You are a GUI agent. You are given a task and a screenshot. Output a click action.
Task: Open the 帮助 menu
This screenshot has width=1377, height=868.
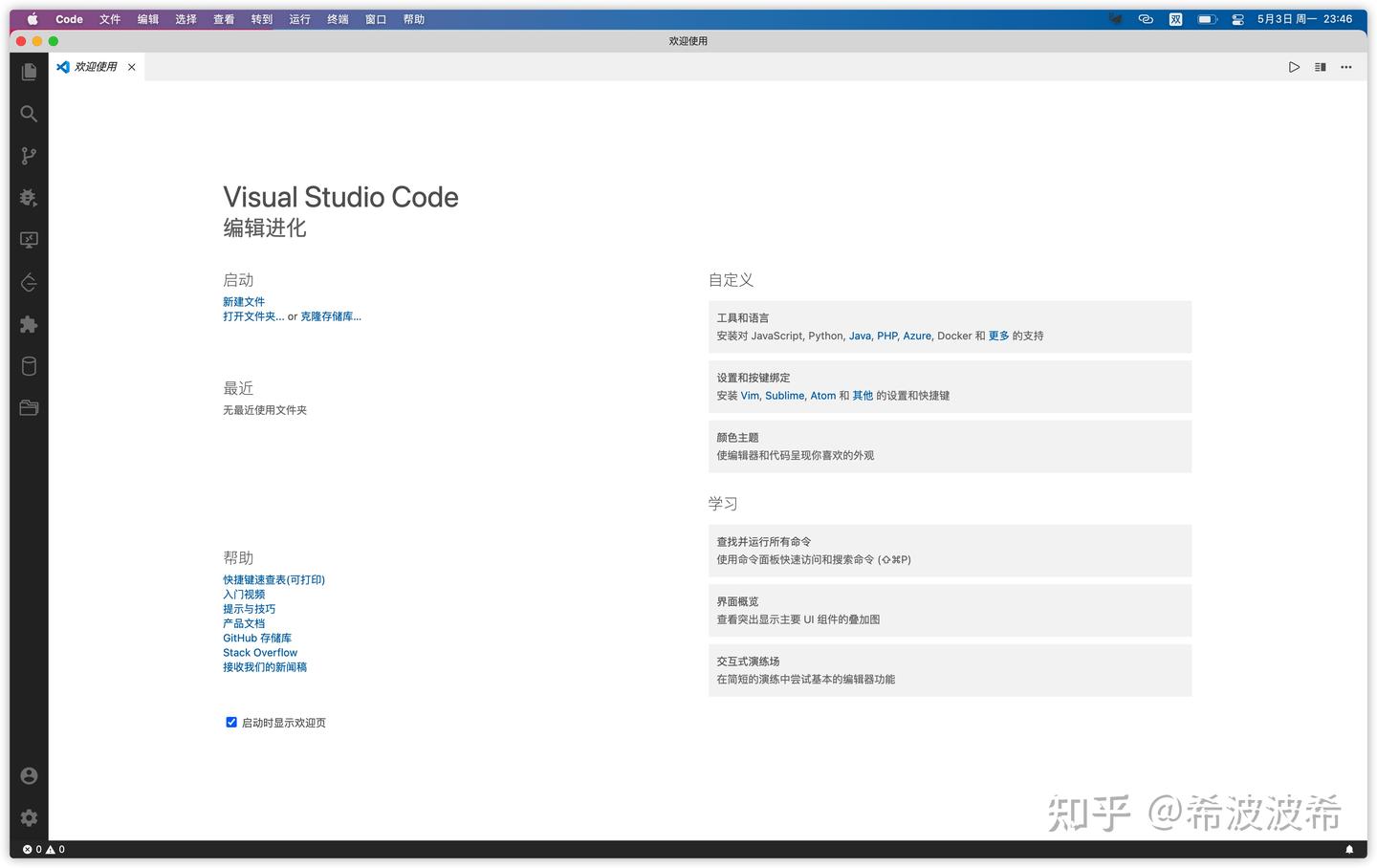413,19
